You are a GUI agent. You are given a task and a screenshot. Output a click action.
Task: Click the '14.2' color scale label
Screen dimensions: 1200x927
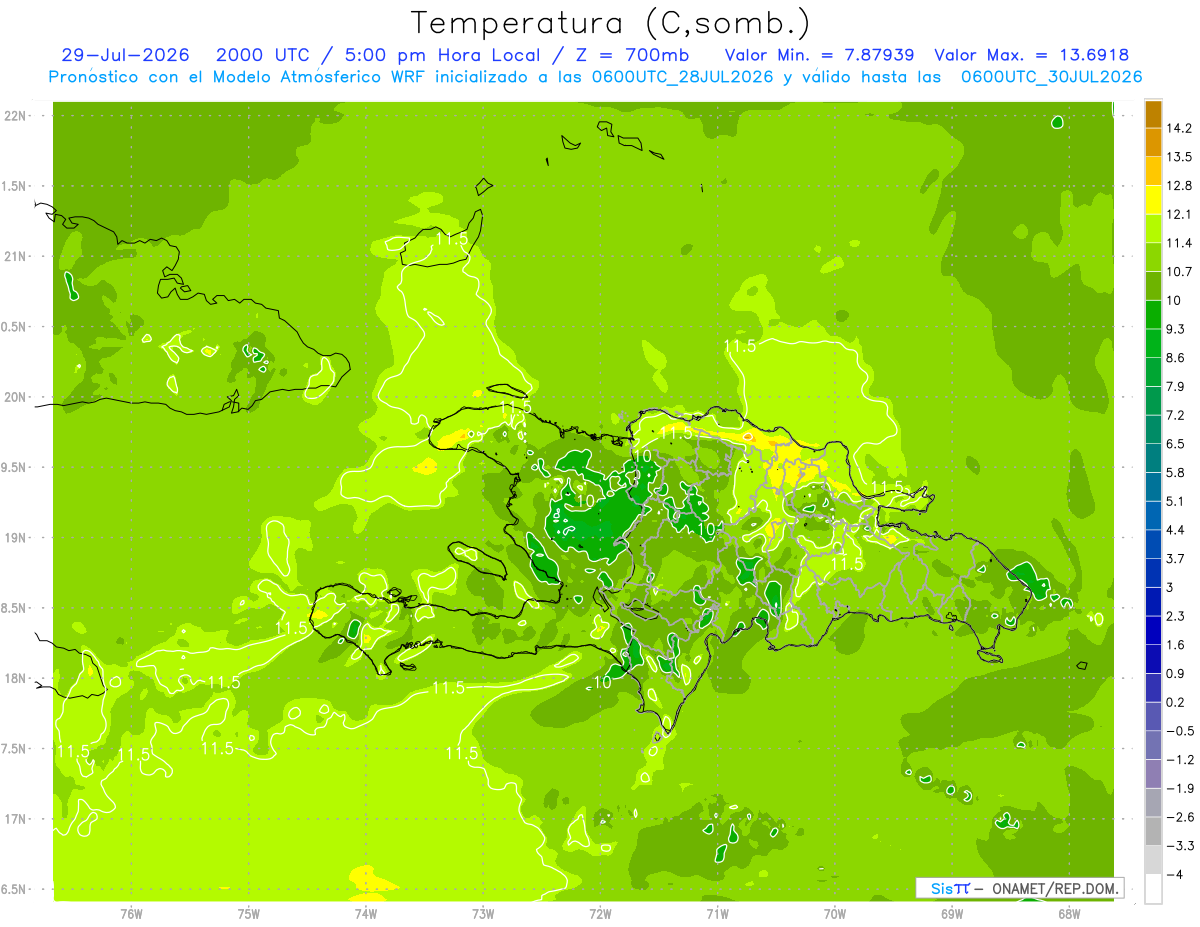coord(1179,128)
